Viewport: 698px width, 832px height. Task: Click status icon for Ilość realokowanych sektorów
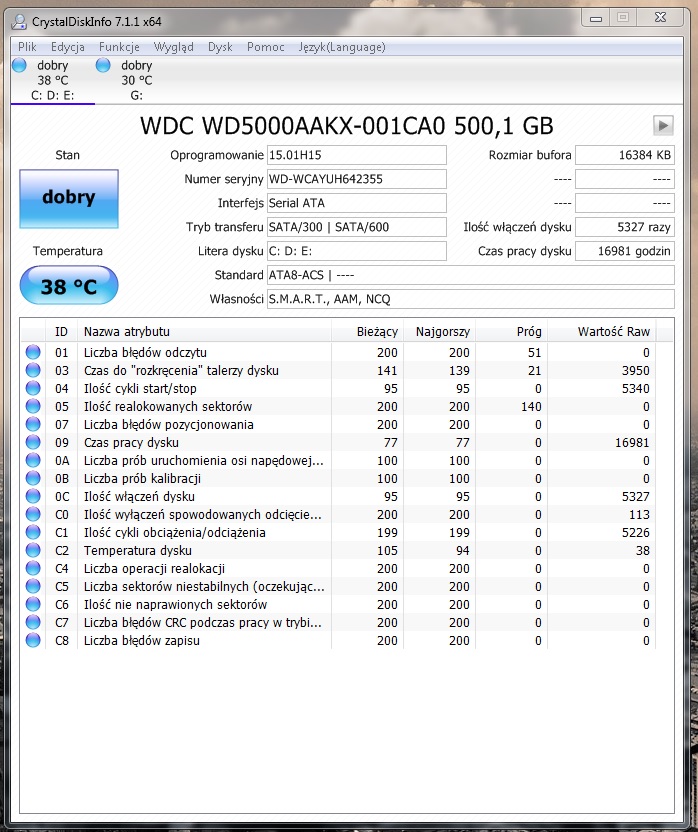point(33,406)
